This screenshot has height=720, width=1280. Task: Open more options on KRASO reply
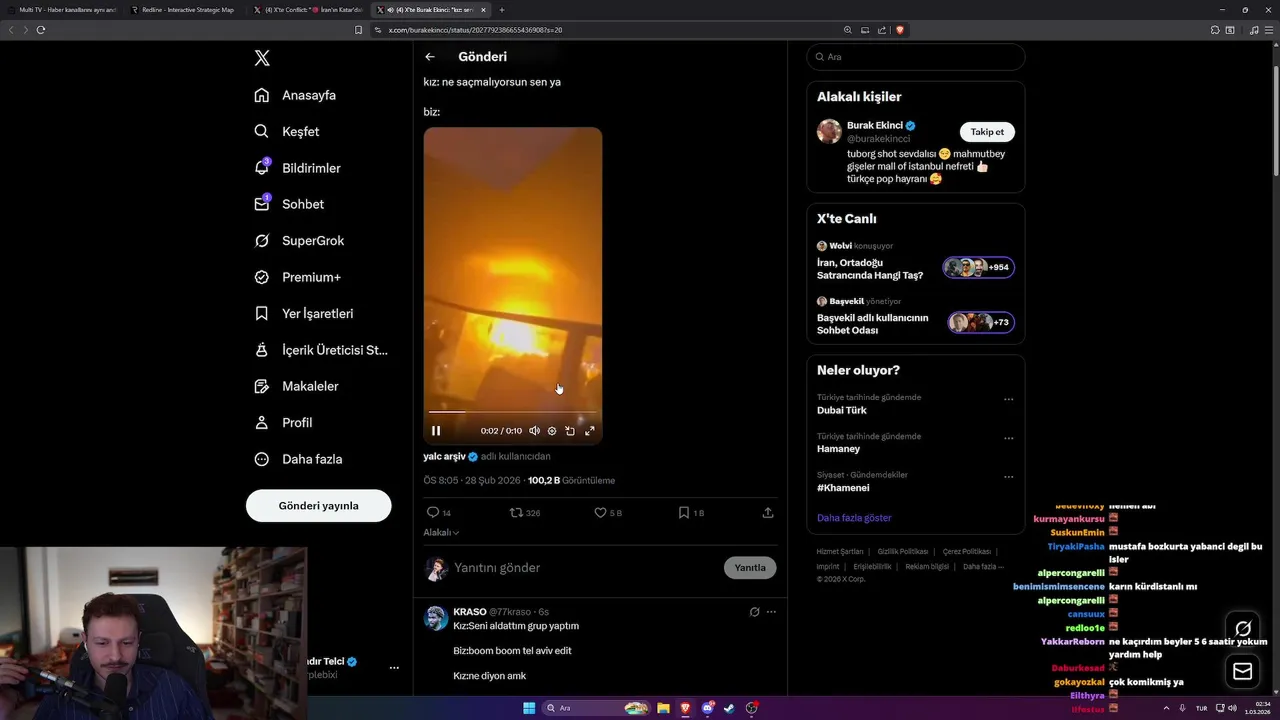pos(771,612)
